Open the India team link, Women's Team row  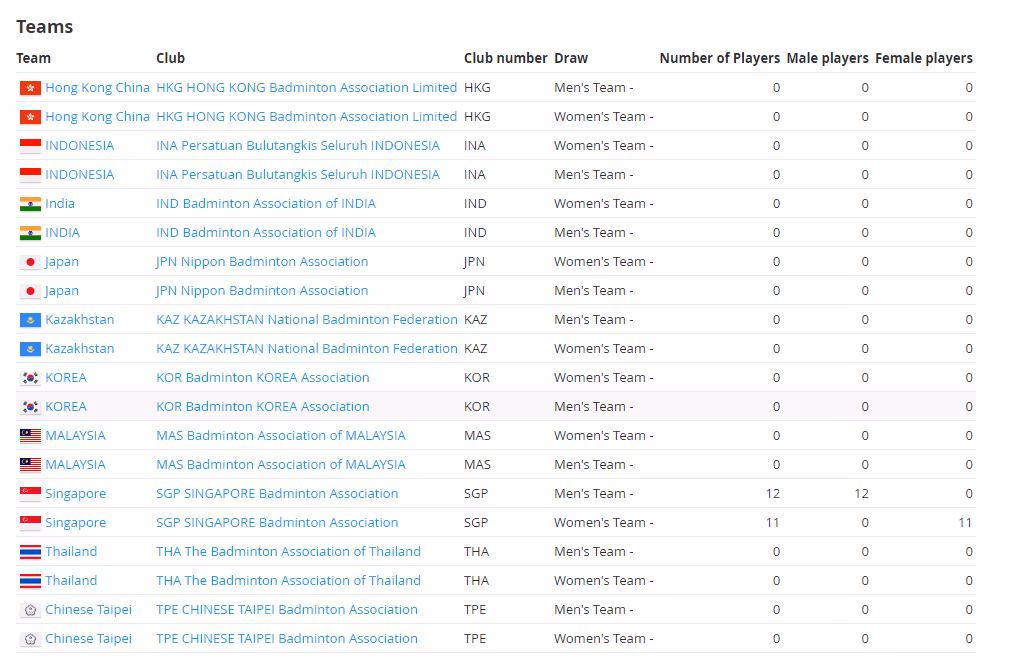point(60,204)
